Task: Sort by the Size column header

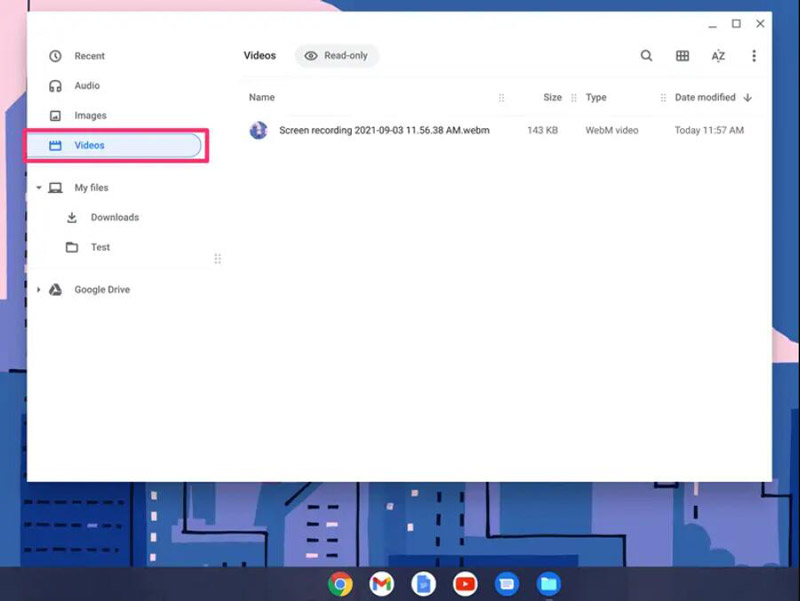Action: tap(552, 97)
